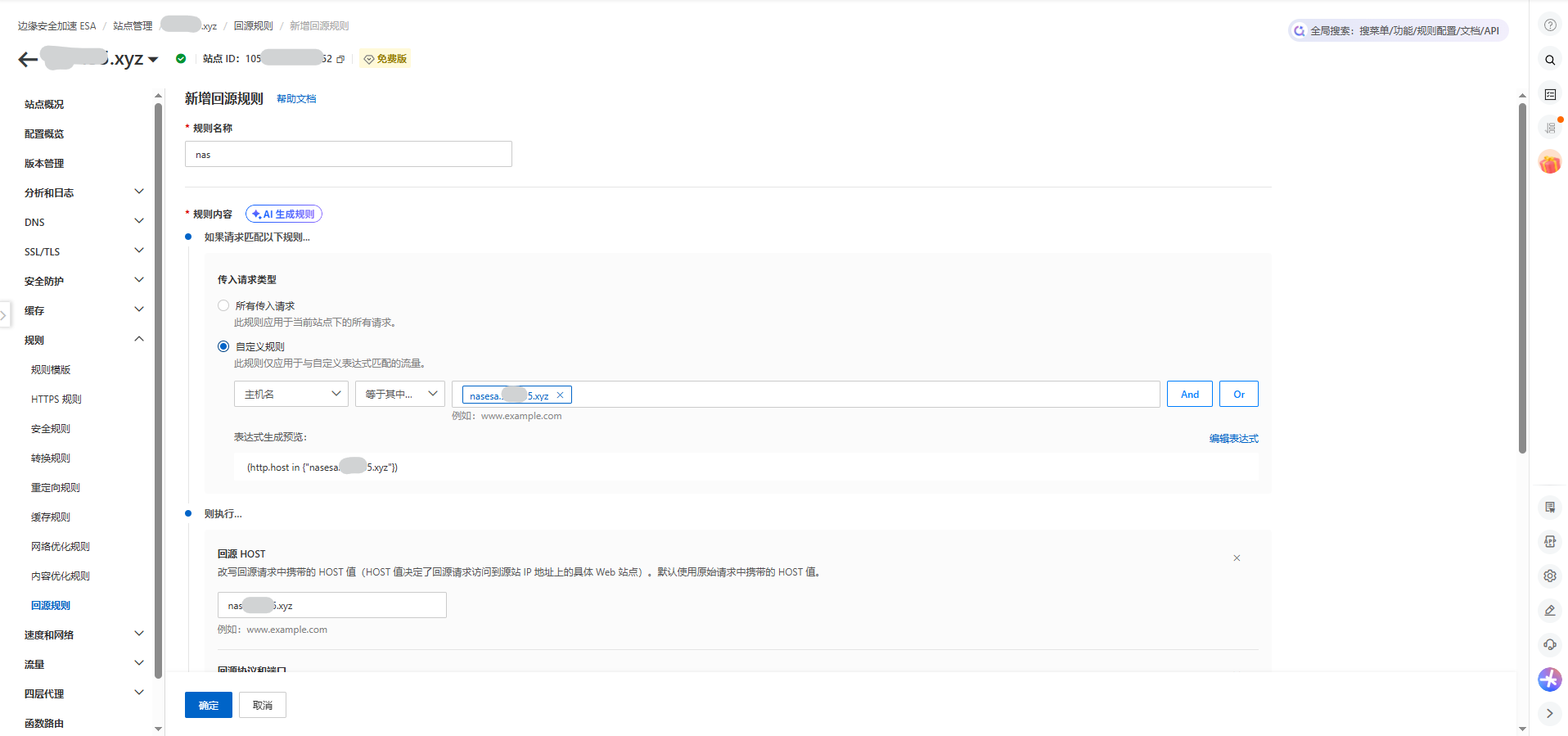Add an Or condition
This screenshot has height=736, width=1568.
(x=1239, y=394)
